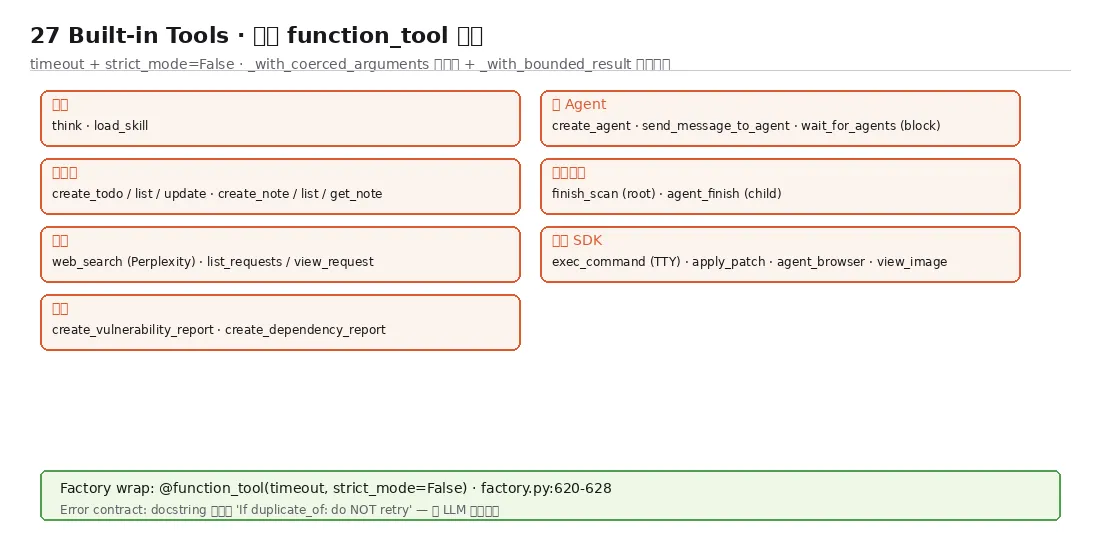Screen dimensions: 1100x540
Task: Select "@function_tool(timeout, strict_mode=False)" in the footer
Action: pyautogui.click(x=313, y=488)
